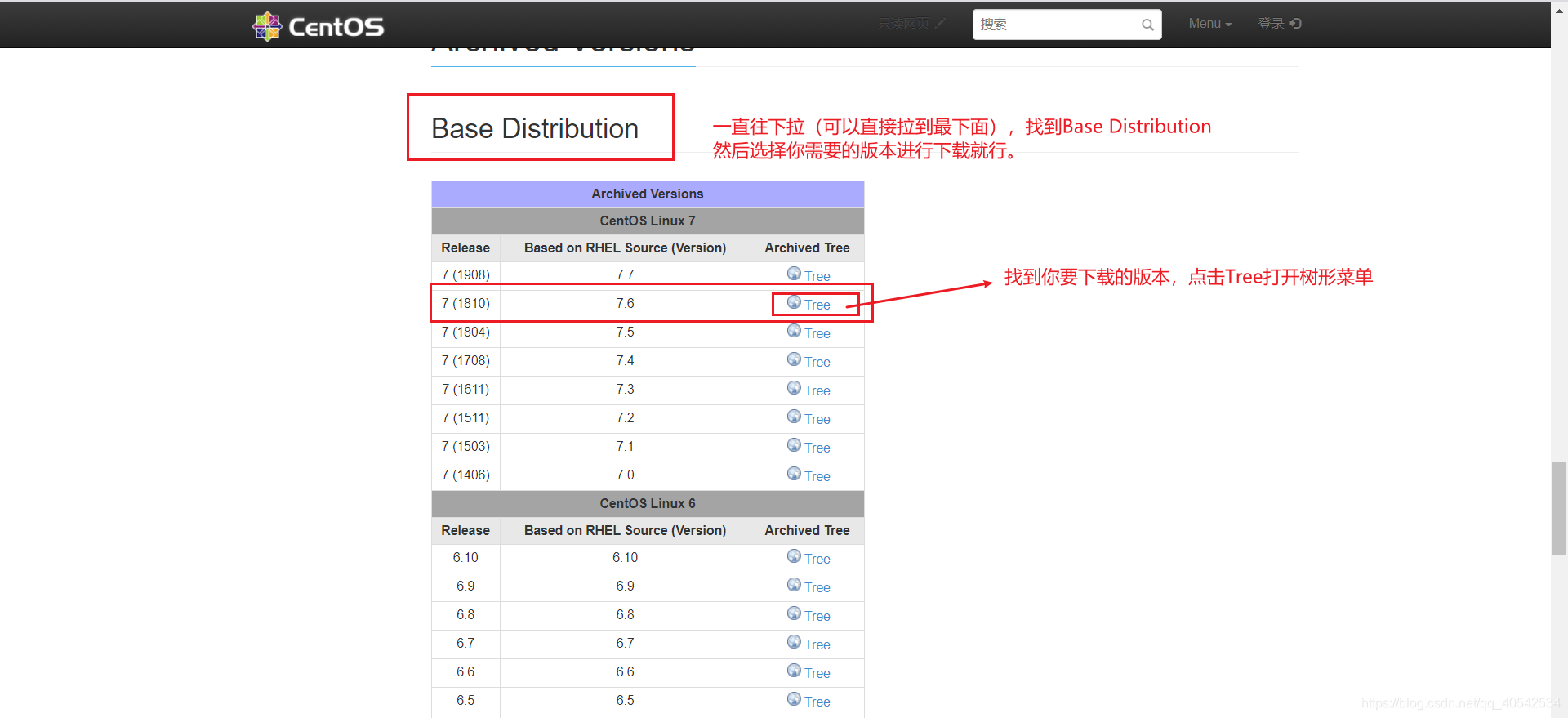
Task: Open Tree link for release 6.10
Action: click(817, 559)
